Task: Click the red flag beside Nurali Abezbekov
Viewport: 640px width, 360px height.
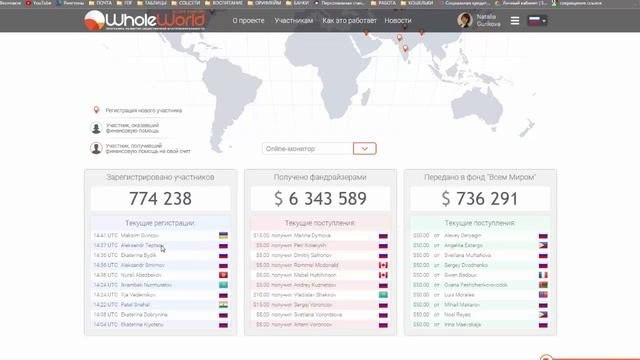Action: (223, 275)
